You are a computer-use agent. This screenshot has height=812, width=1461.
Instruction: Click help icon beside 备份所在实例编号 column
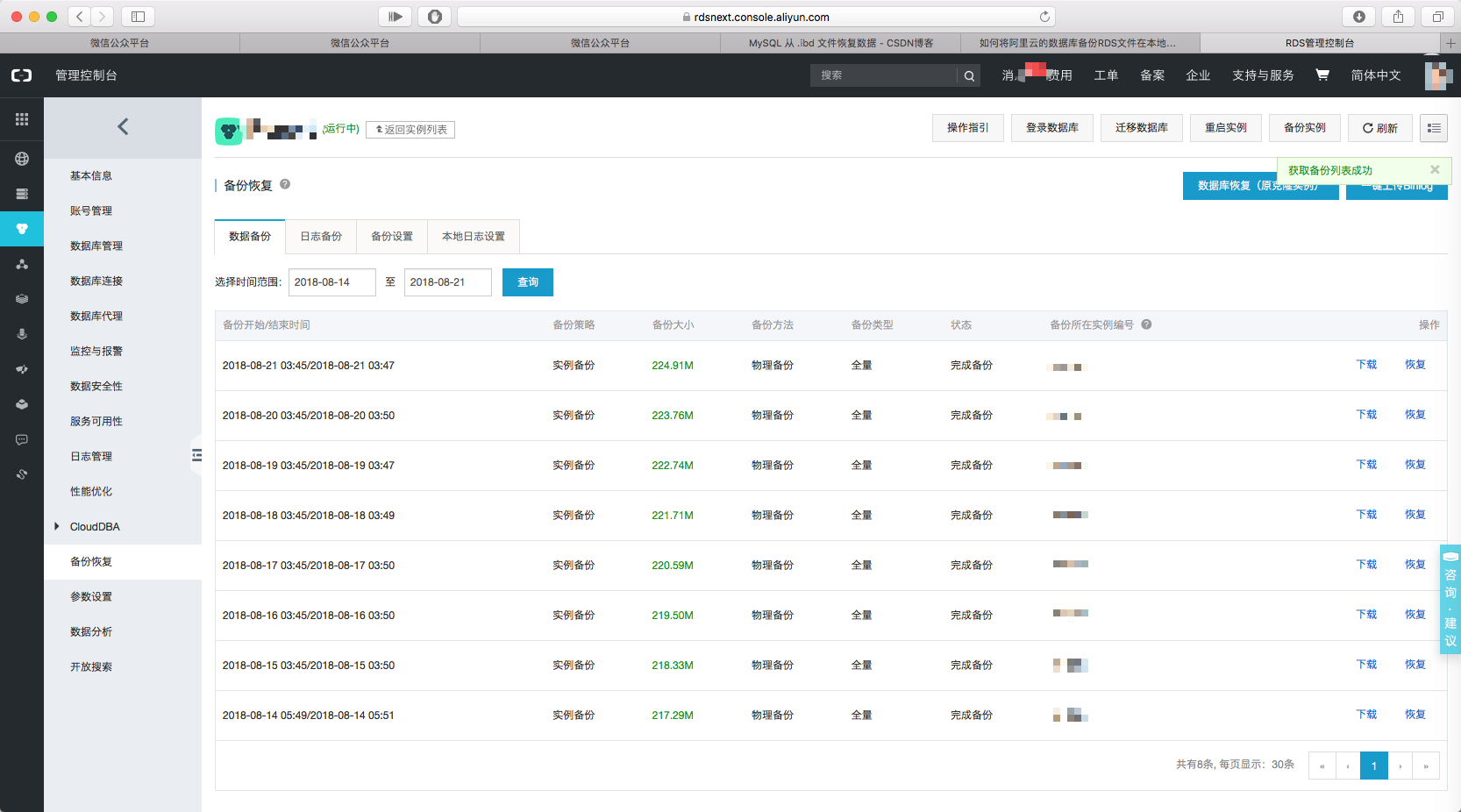click(x=1146, y=324)
